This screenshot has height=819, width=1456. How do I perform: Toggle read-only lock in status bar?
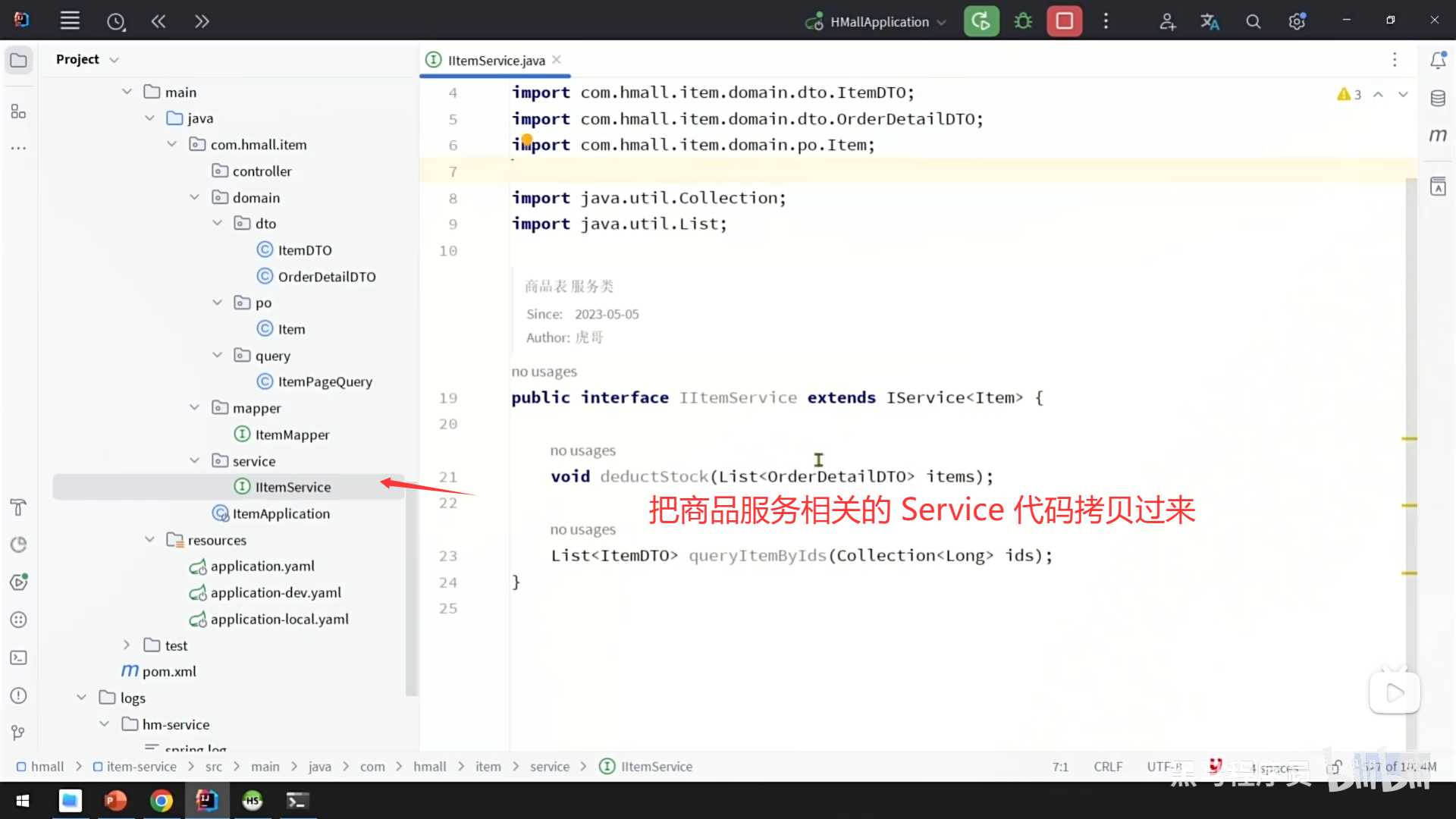1334,767
